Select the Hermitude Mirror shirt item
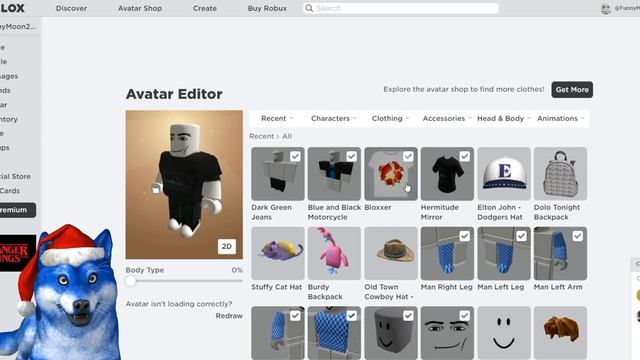Screen dimensions: 640x360 pos(447,174)
